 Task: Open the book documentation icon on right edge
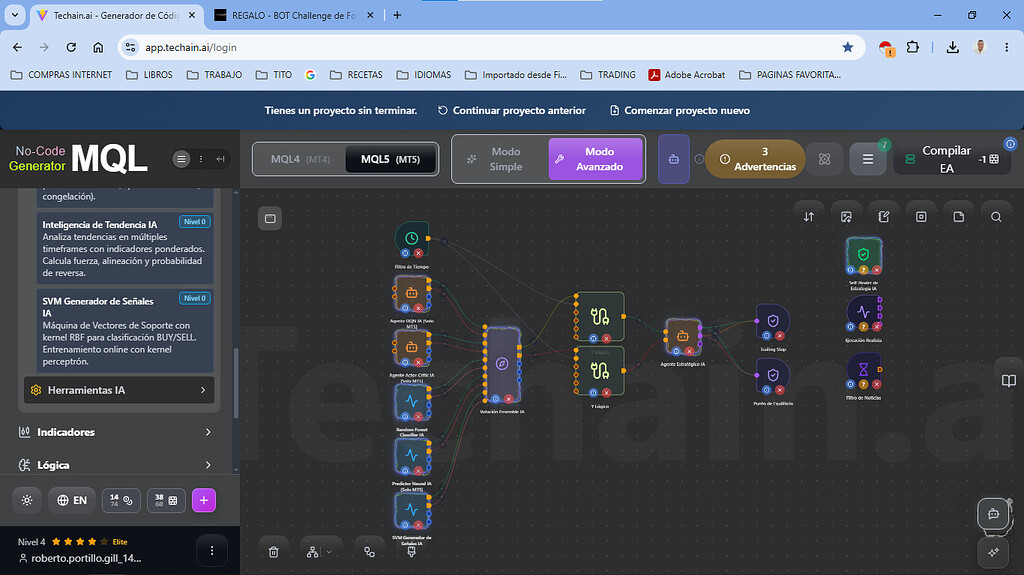(1008, 381)
